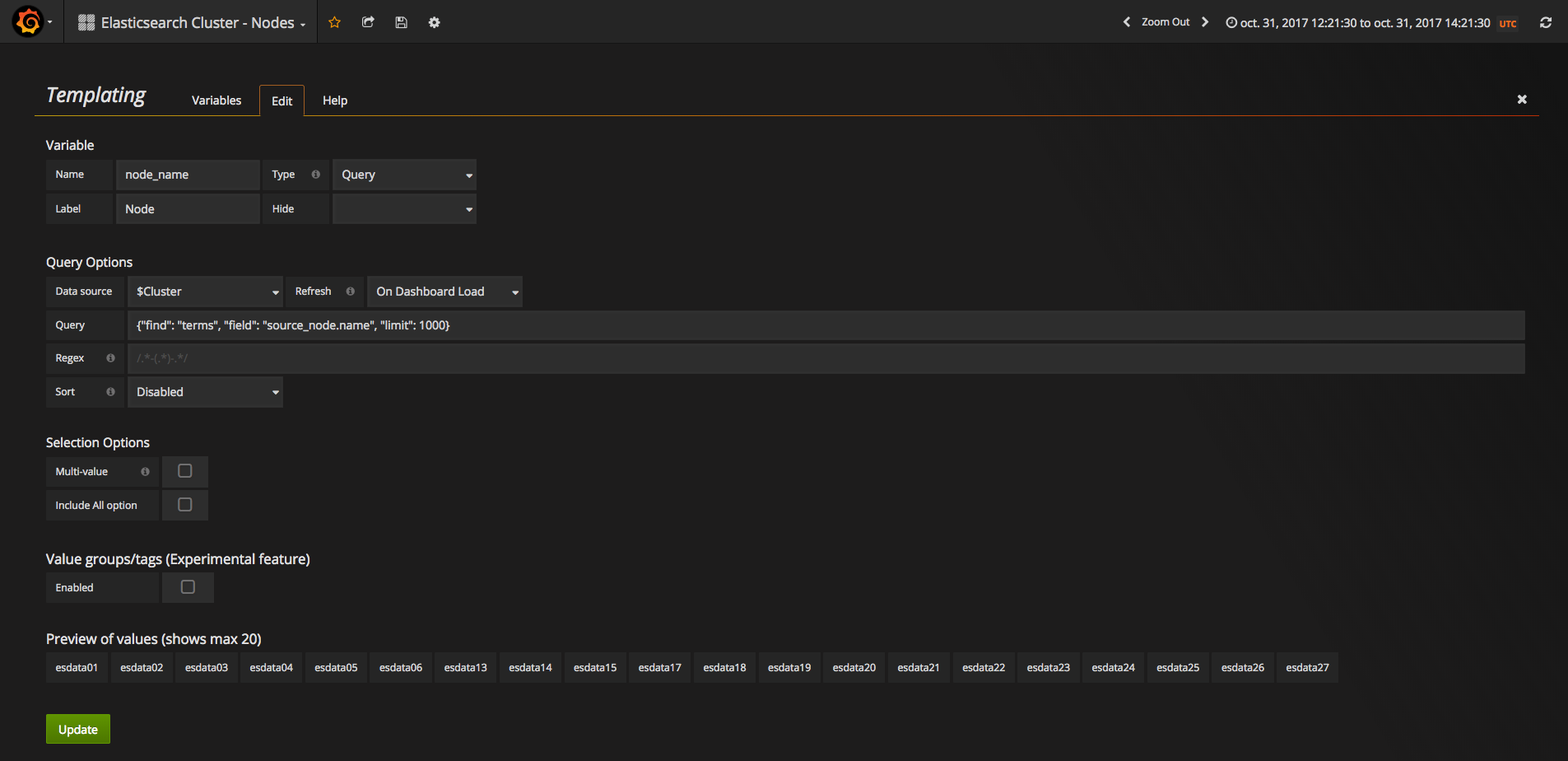The width and height of the screenshot is (1568, 761).
Task: Click the Regex input field
Action: (826, 358)
